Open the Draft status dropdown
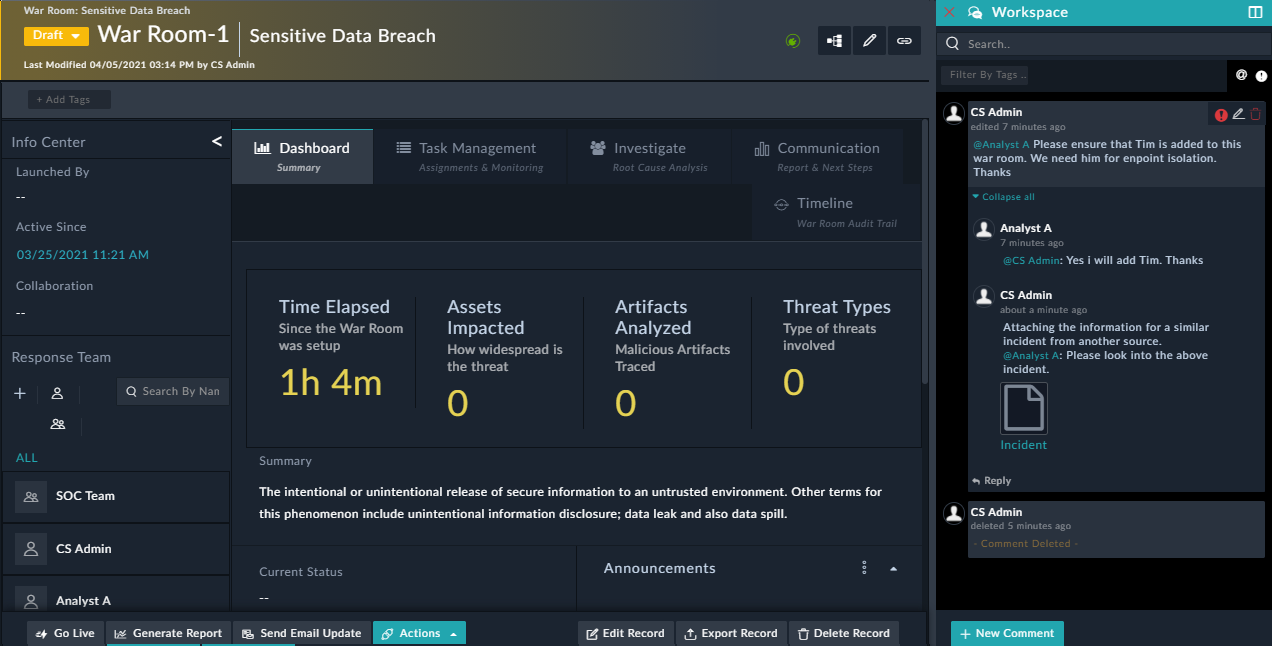 56,36
